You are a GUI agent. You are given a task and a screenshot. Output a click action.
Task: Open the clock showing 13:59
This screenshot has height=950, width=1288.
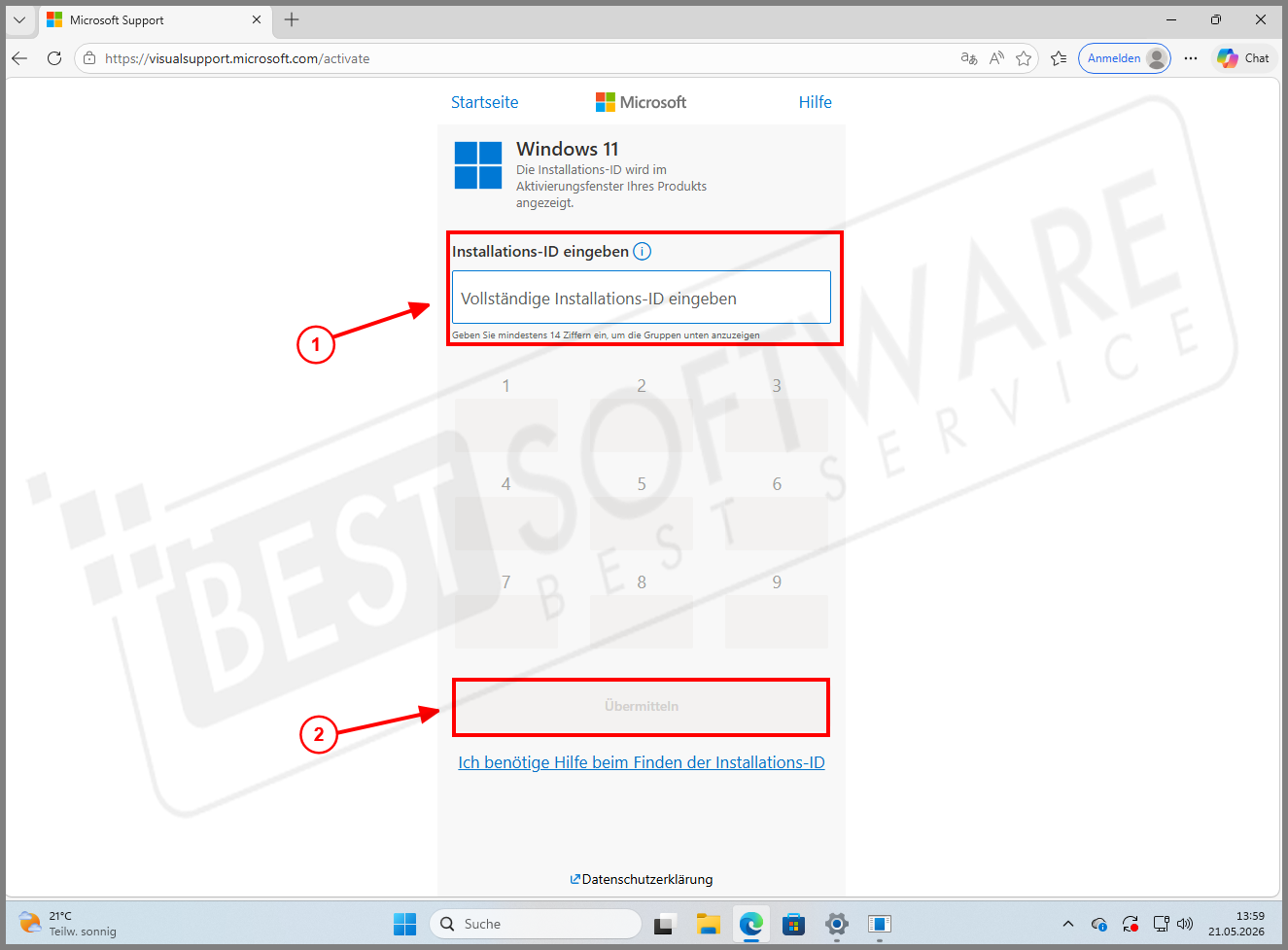1236,924
